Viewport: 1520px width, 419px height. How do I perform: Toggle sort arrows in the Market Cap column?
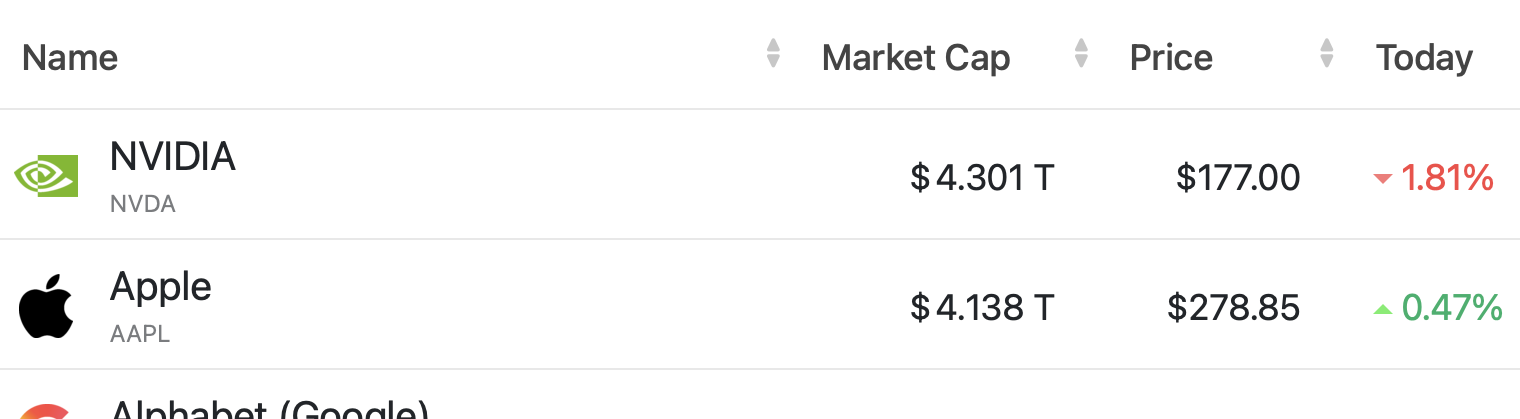click(x=1081, y=54)
